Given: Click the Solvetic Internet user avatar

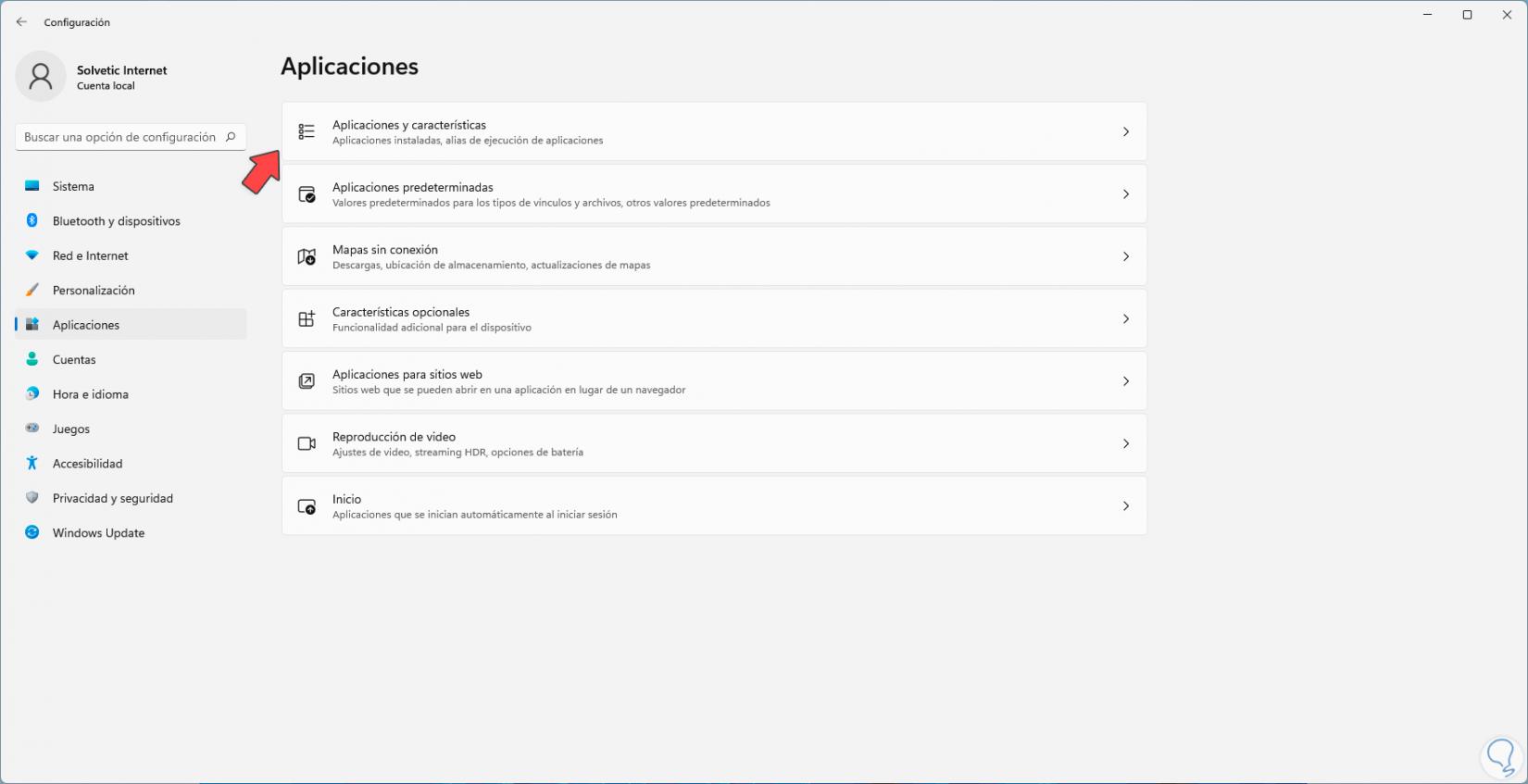Looking at the screenshot, I should pyautogui.click(x=41, y=77).
